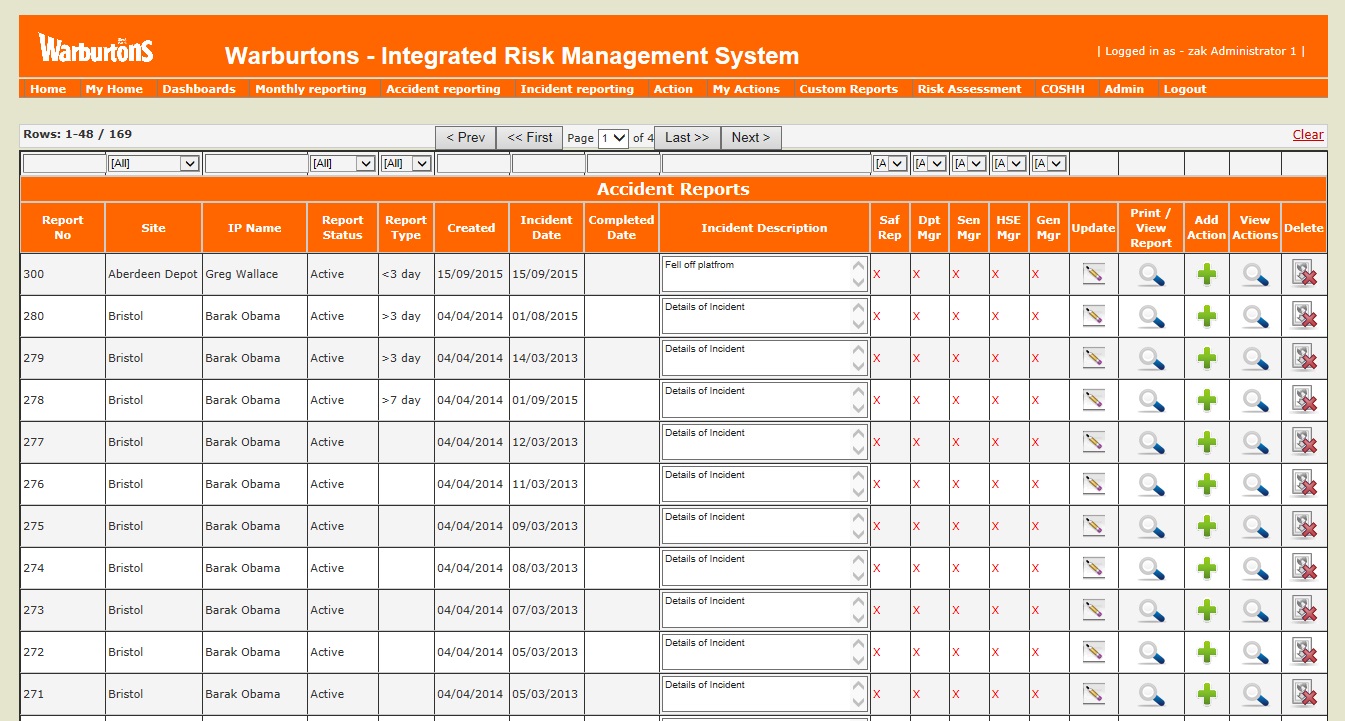1345x721 pixels.
Task: Click the Next > page button
Action: 751,138
